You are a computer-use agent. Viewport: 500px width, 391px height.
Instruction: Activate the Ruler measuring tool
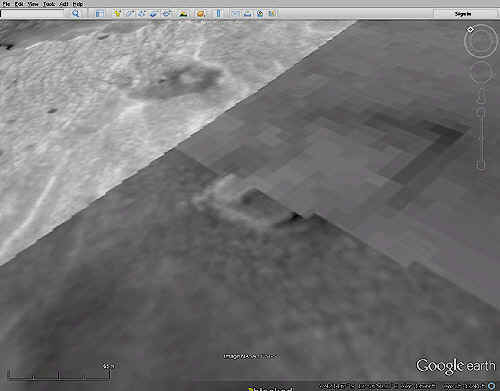(x=218, y=13)
